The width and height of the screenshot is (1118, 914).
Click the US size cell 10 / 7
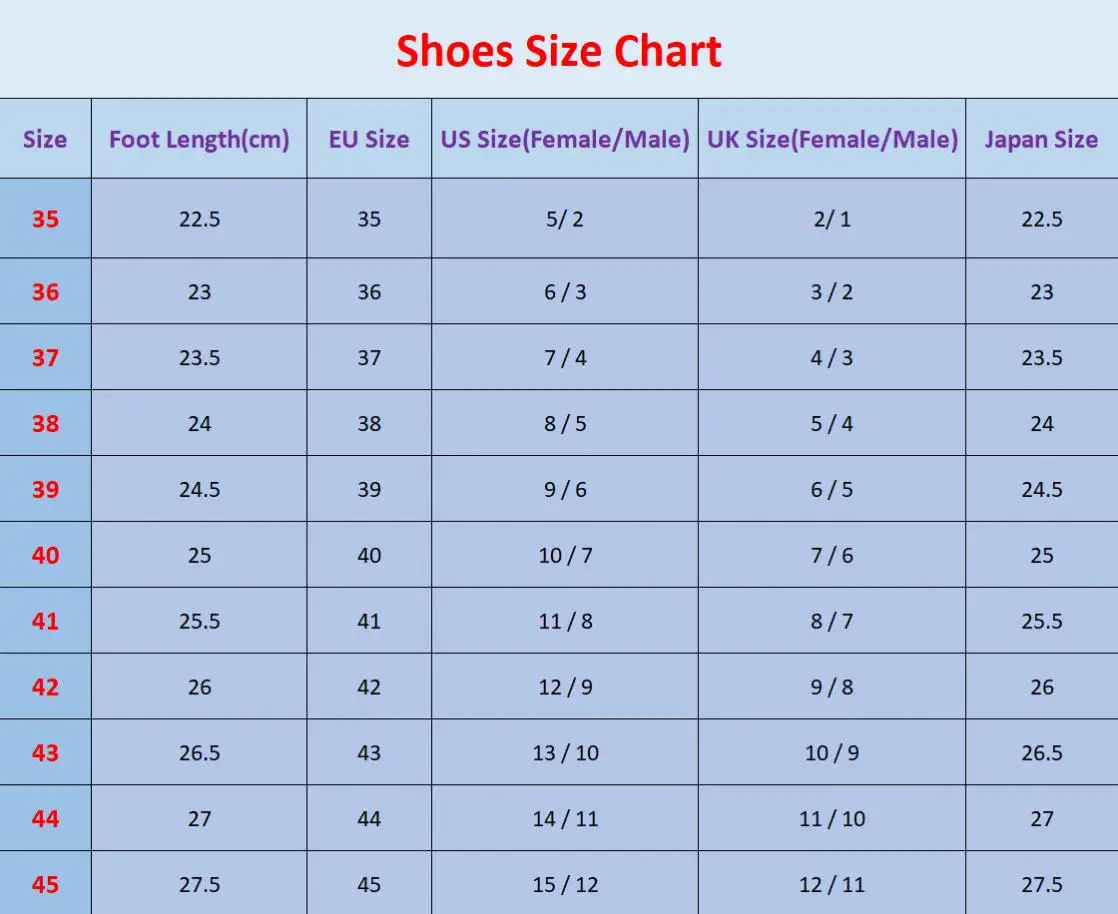pyautogui.click(x=565, y=555)
